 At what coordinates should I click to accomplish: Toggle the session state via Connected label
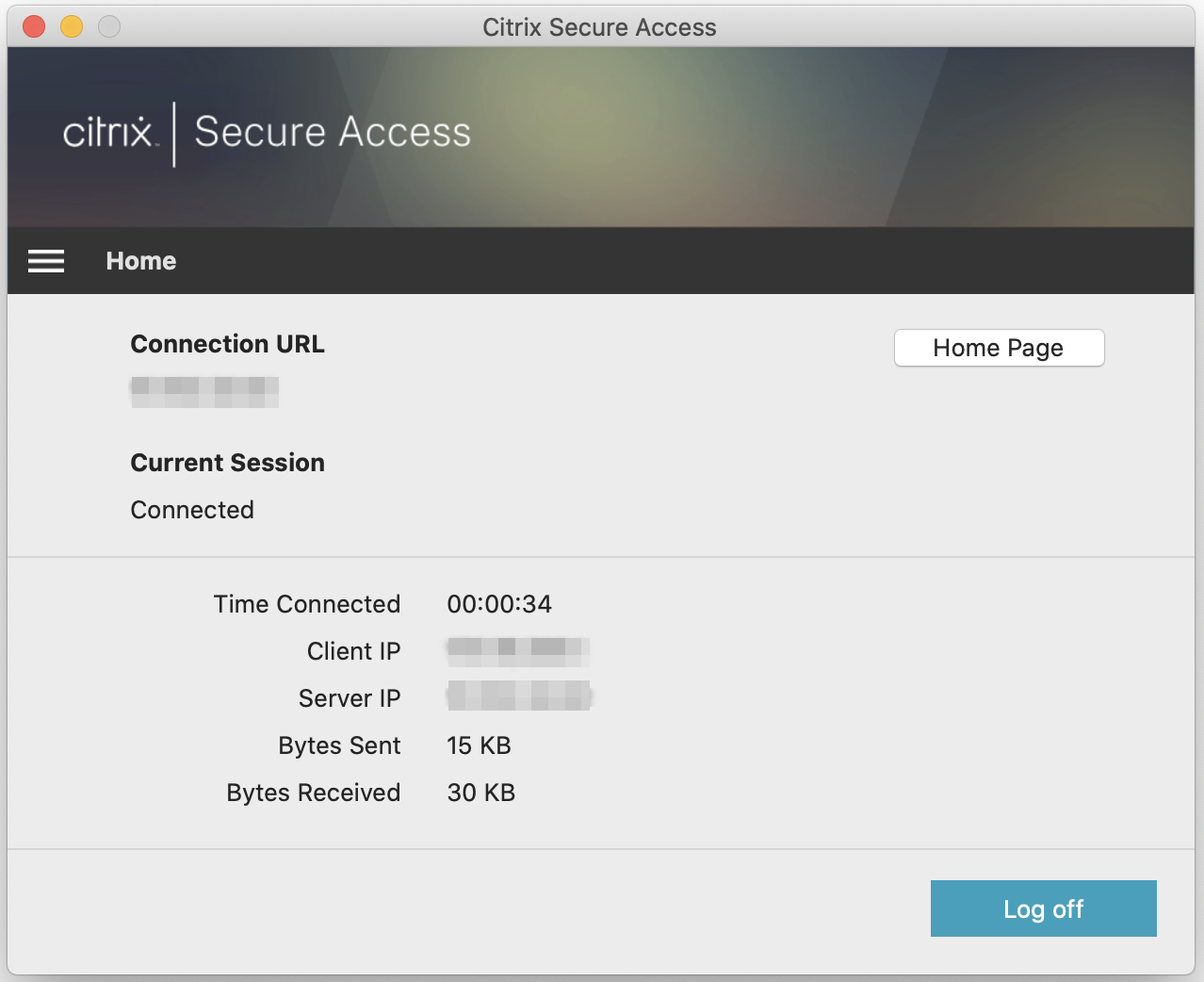point(191,510)
